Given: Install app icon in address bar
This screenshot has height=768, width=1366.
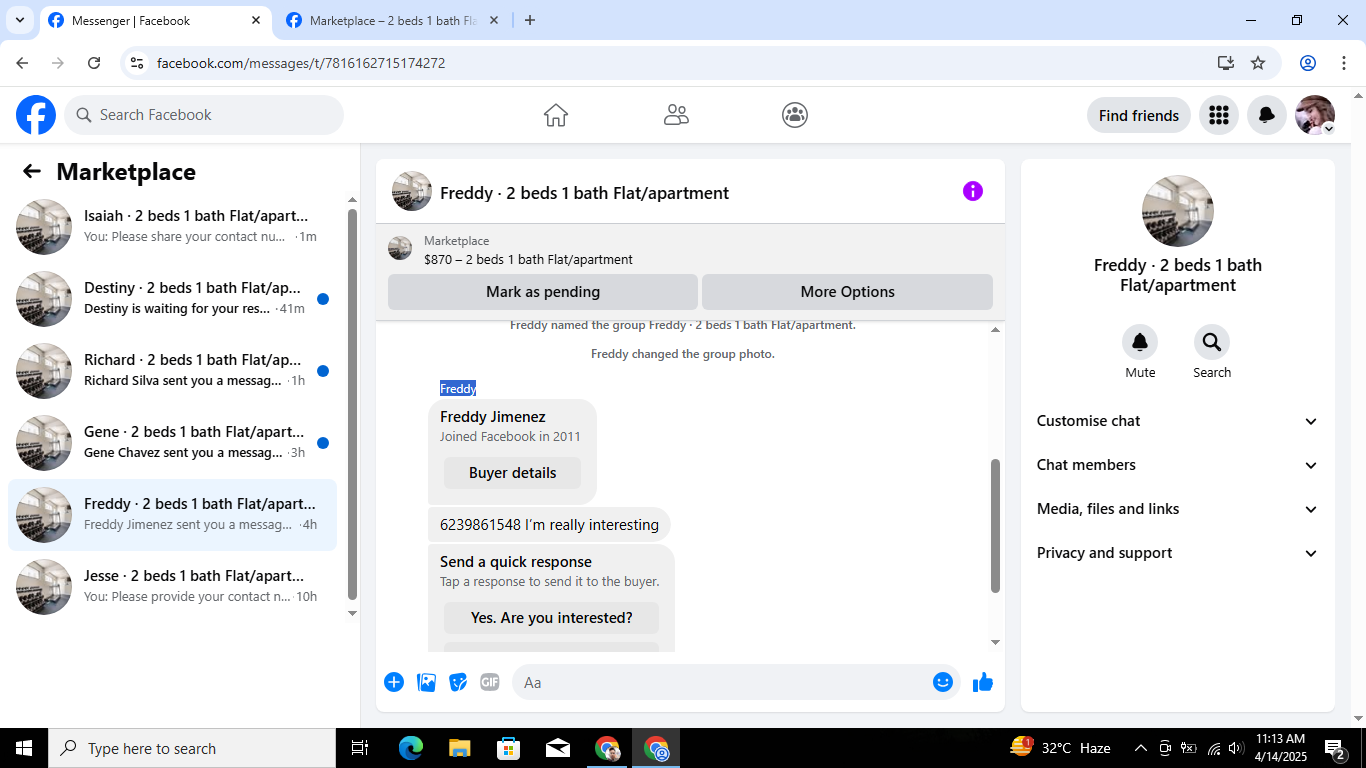Looking at the screenshot, I should 1226,63.
